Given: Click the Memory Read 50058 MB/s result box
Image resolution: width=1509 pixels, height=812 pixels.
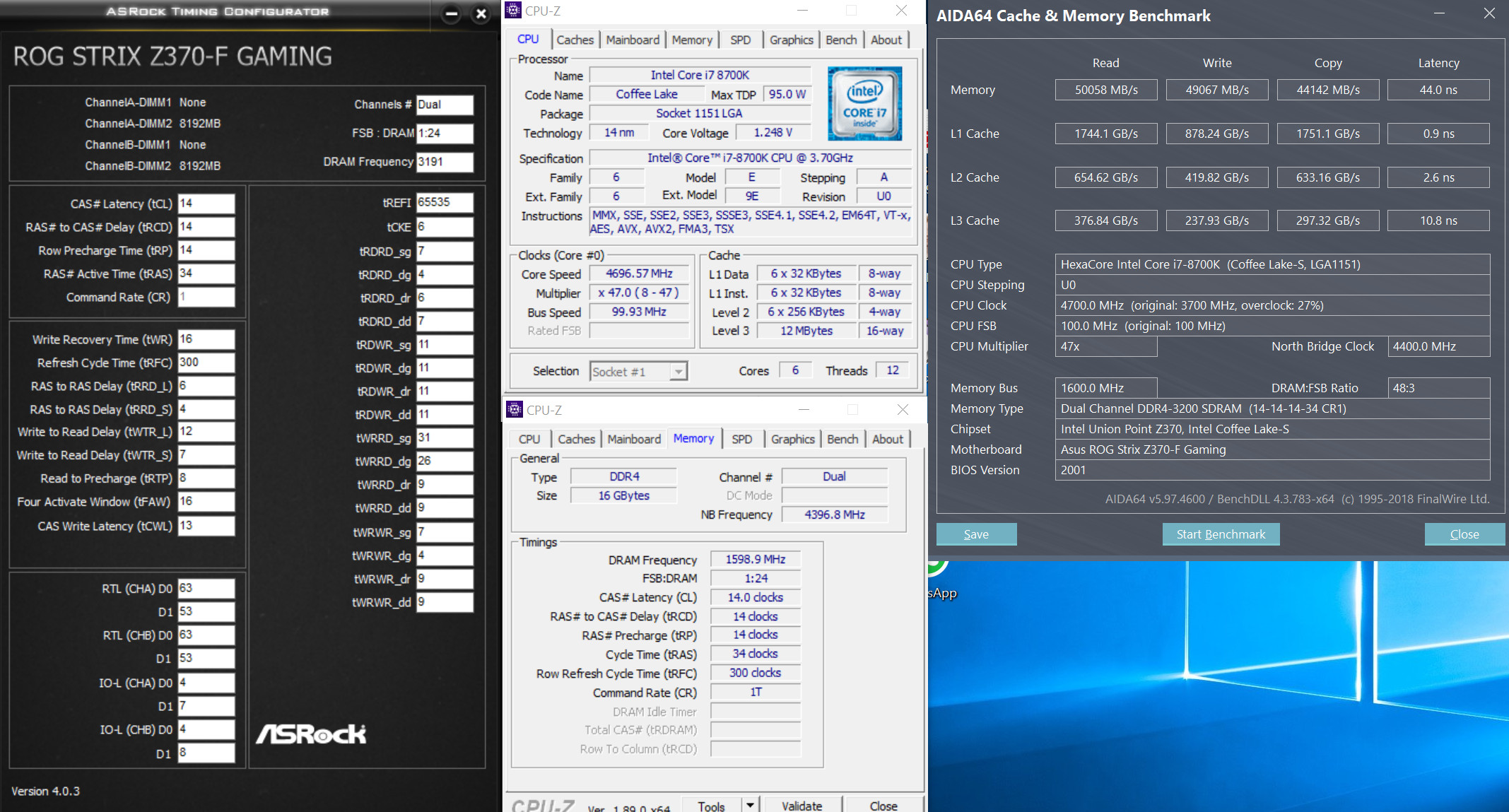Looking at the screenshot, I should [x=1105, y=90].
